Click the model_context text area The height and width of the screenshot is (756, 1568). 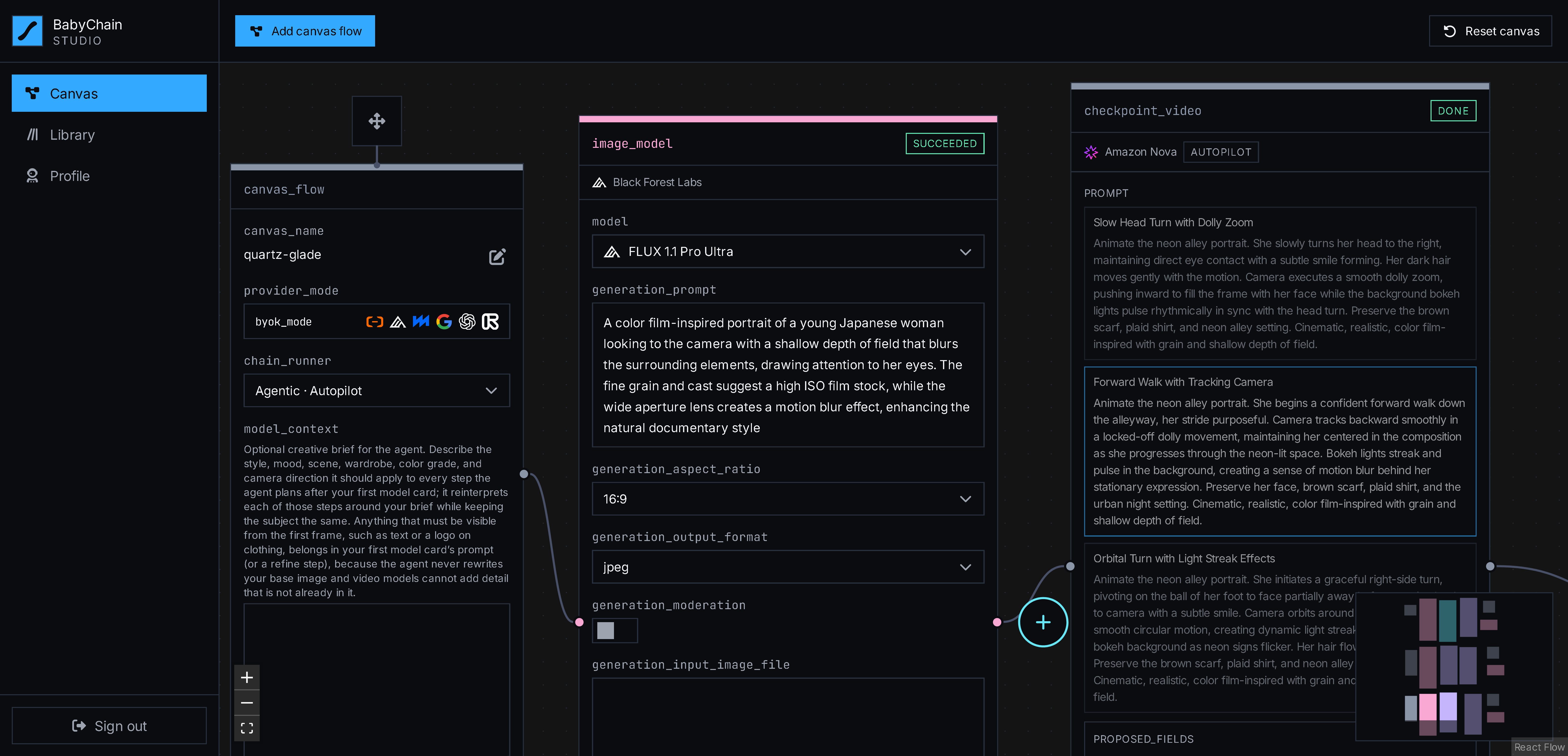[x=377, y=679]
